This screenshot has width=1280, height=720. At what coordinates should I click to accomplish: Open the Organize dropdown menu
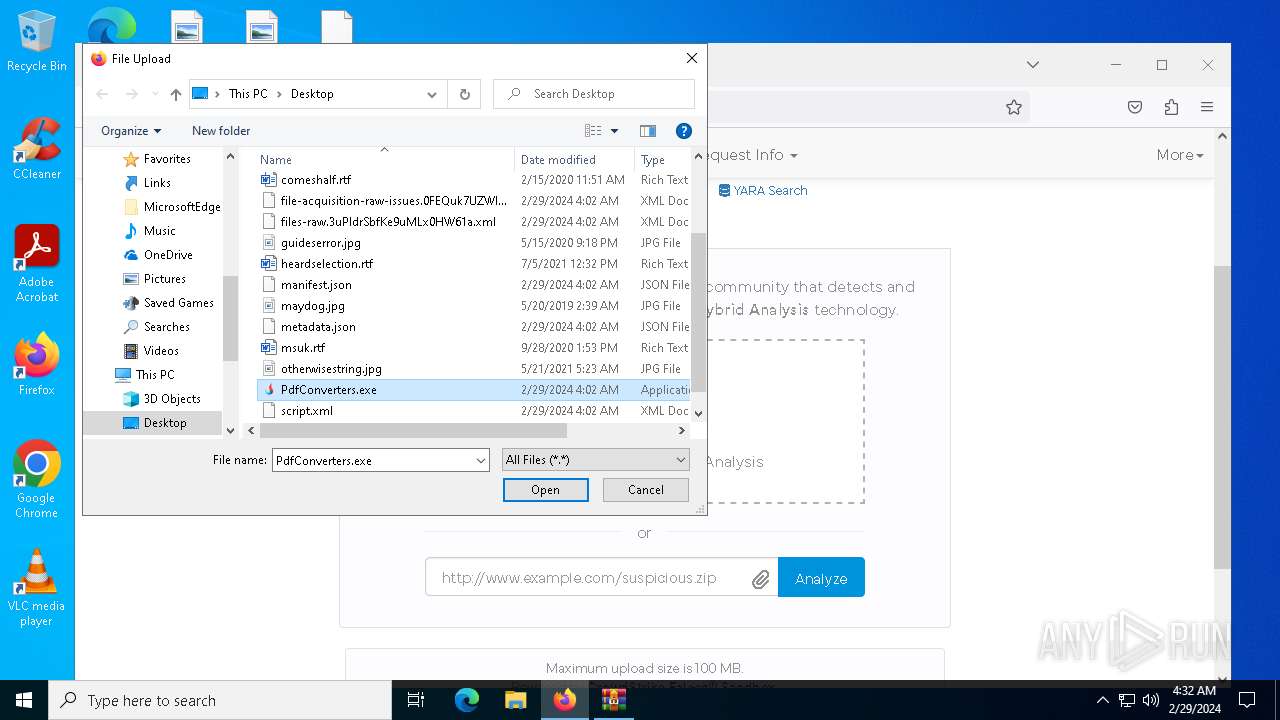131,131
